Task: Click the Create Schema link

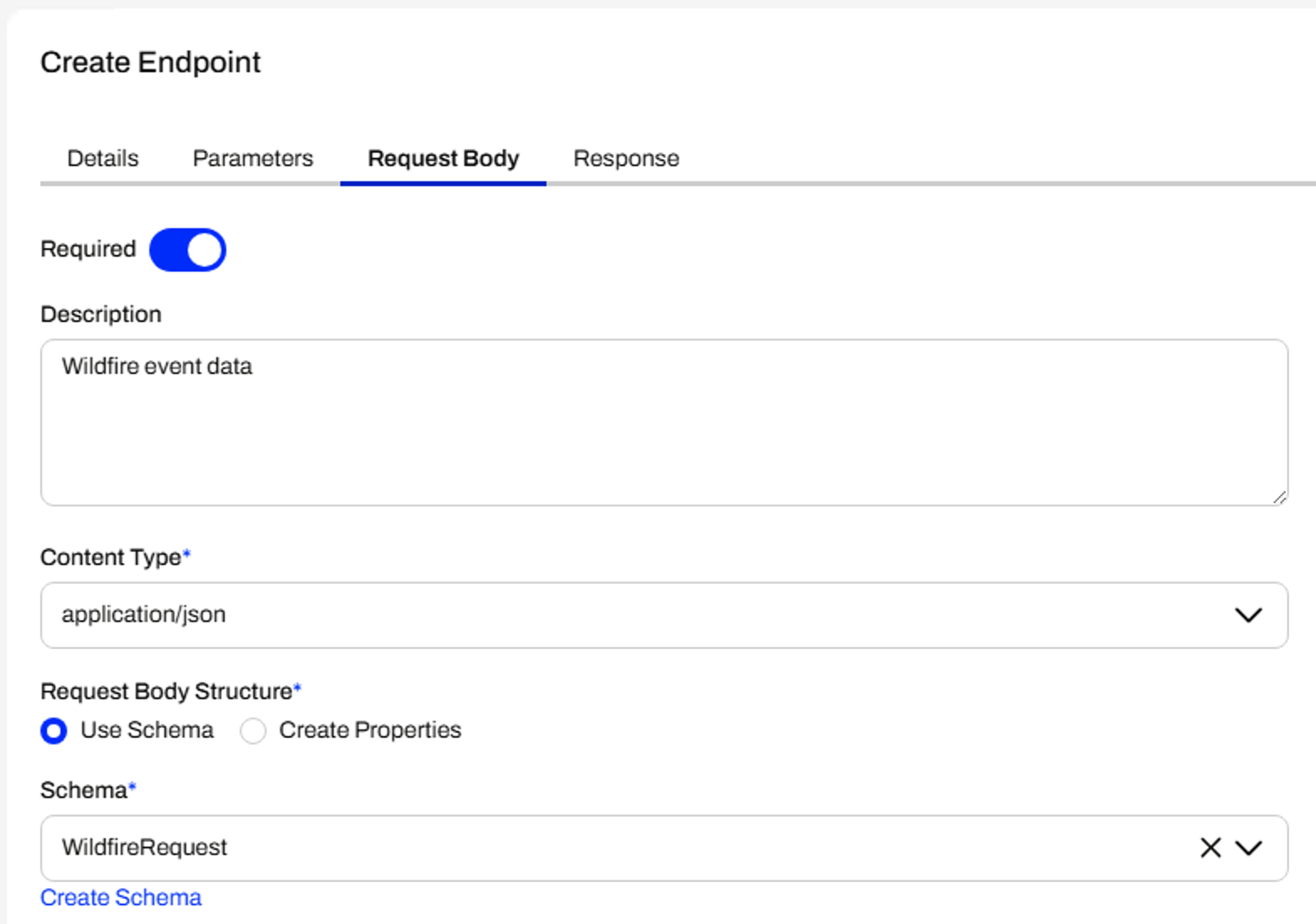Action: 121,898
